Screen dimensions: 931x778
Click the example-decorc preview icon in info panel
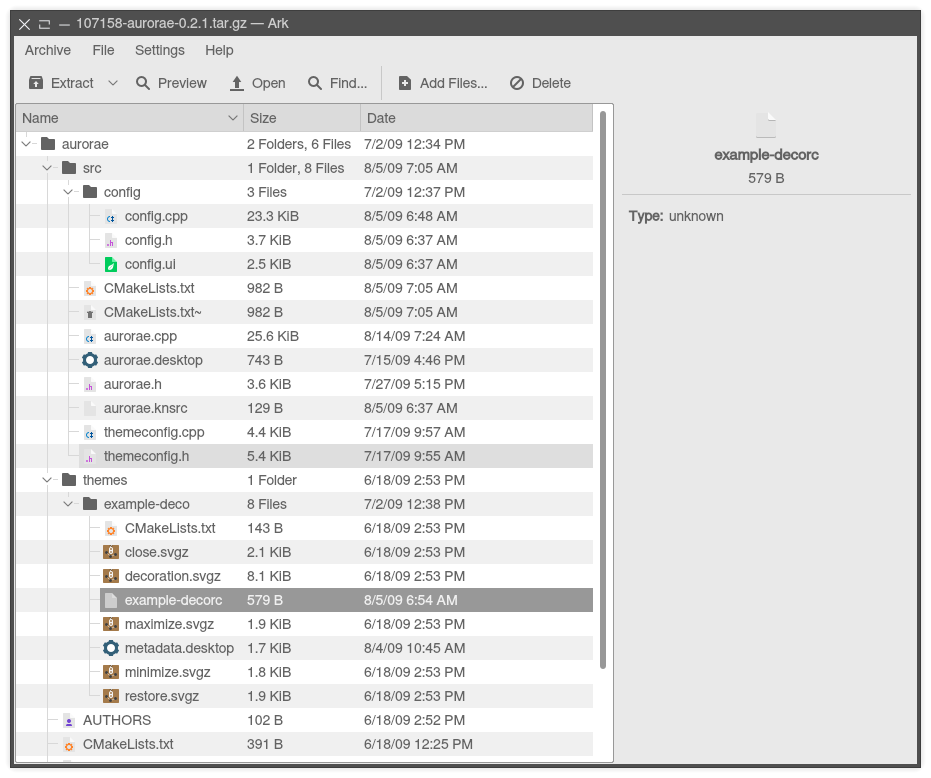766,125
